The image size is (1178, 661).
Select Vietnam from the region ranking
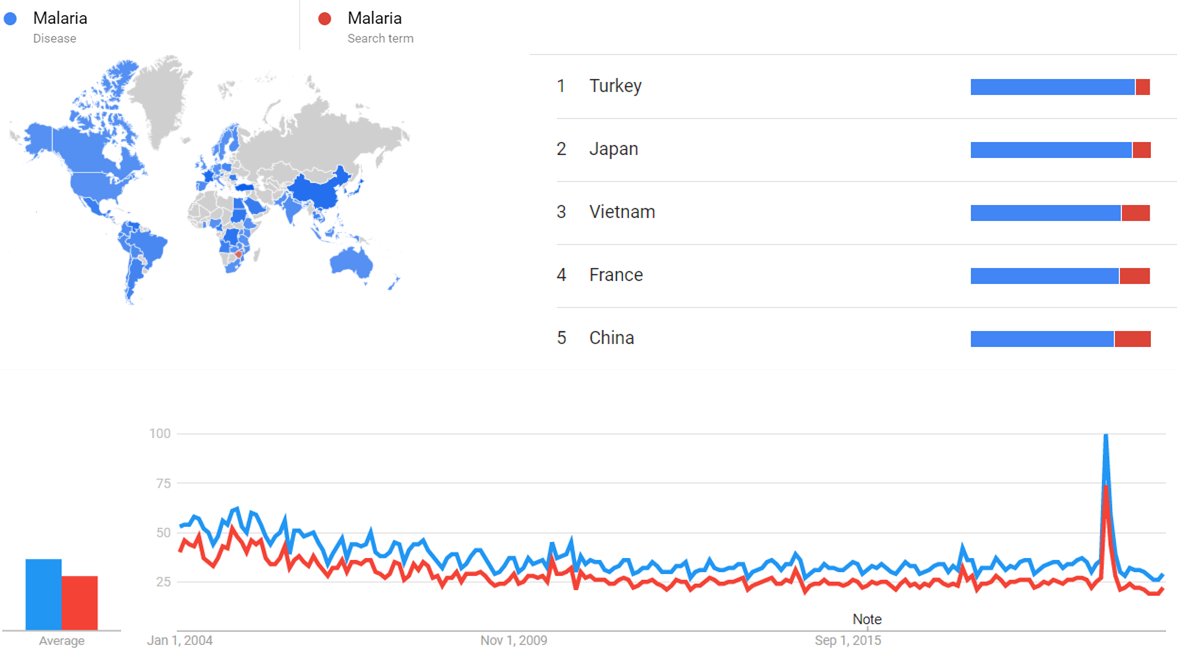pyautogui.click(x=622, y=212)
